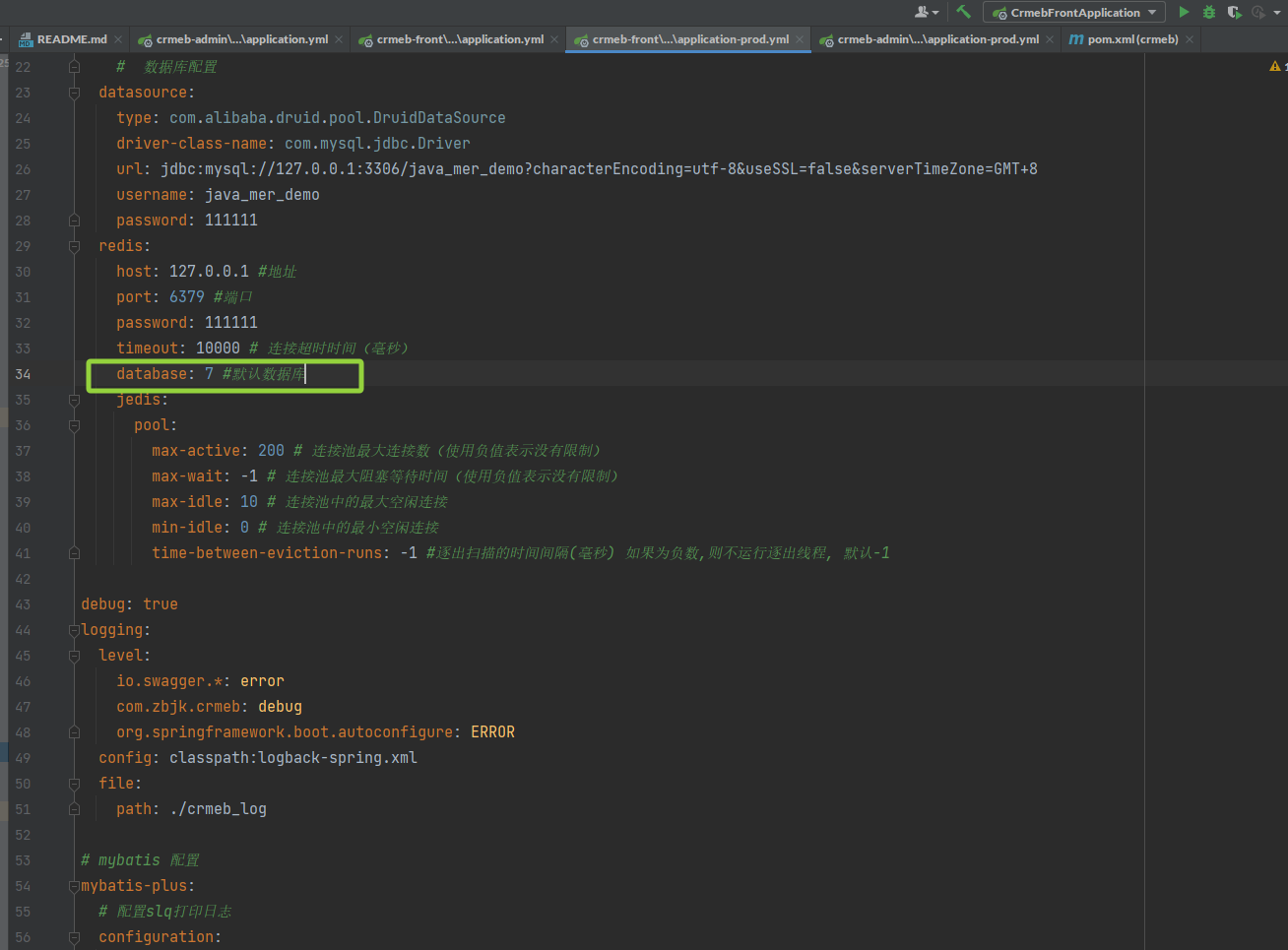Switch to crmeb-front application.yml tab
Image resolution: width=1288 pixels, height=950 pixels.
tap(459, 39)
